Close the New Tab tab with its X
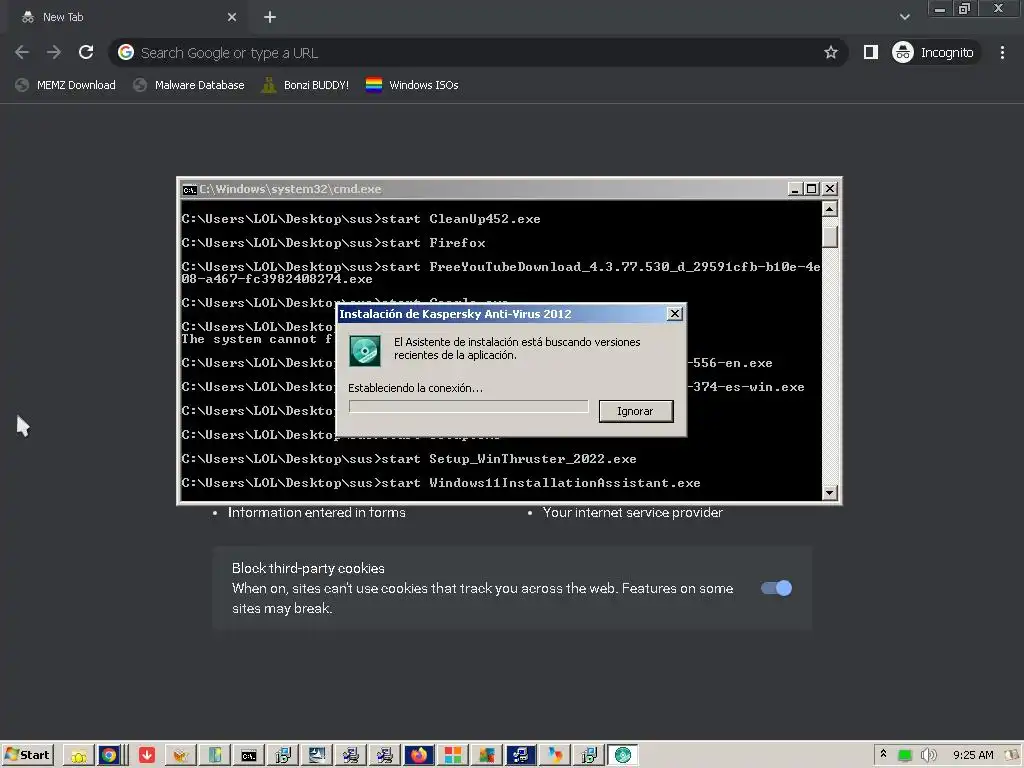 (x=232, y=18)
